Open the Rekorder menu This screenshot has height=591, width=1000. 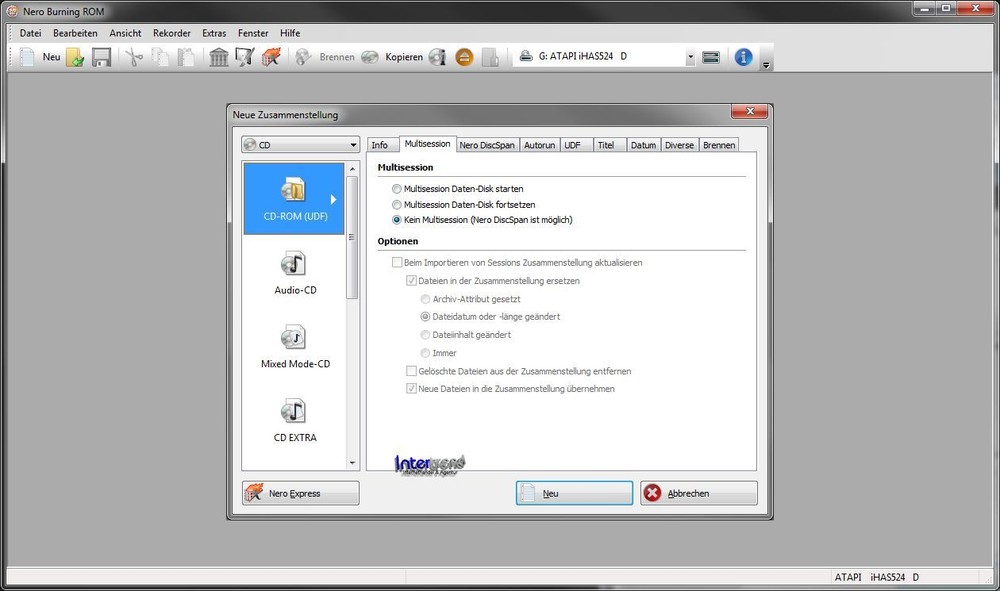click(171, 33)
